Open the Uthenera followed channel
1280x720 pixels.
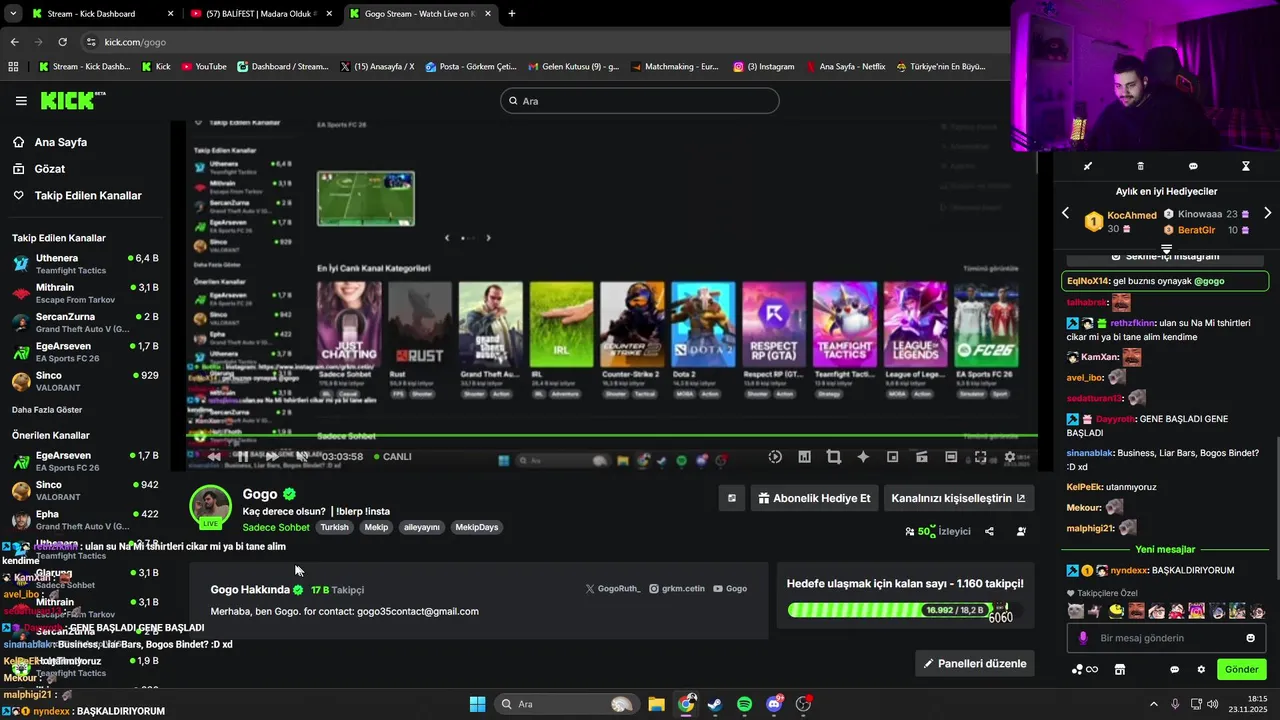(85, 264)
